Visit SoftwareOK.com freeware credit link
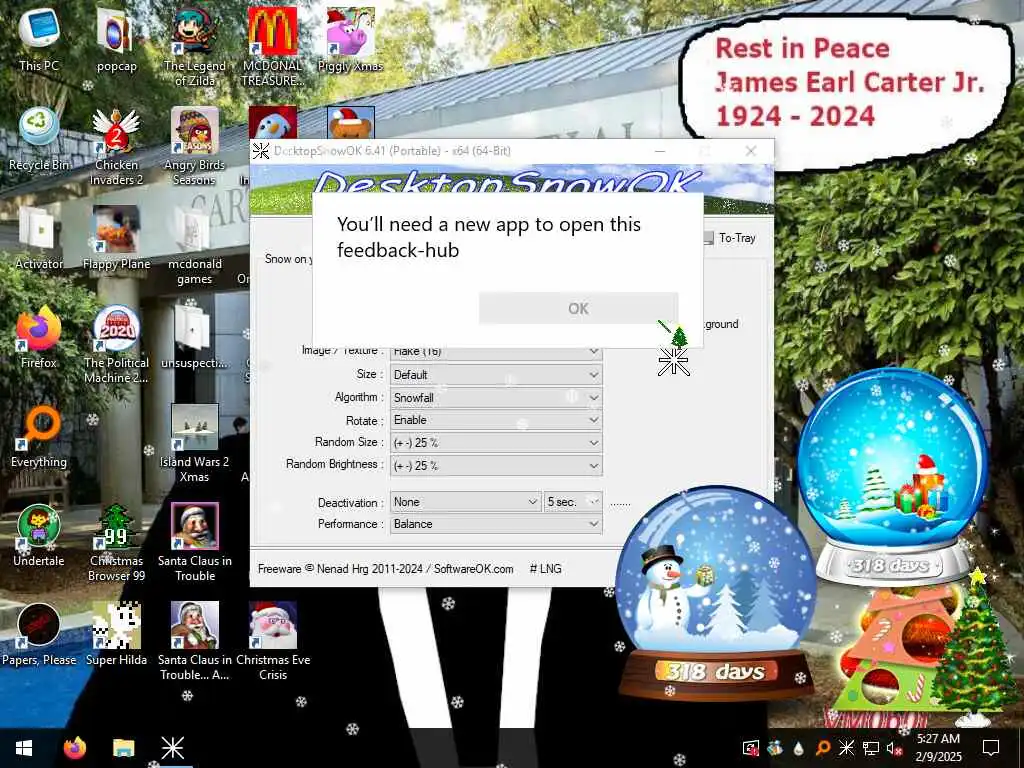The width and height of the screenshot is (1024, 768). pos(473,569)
